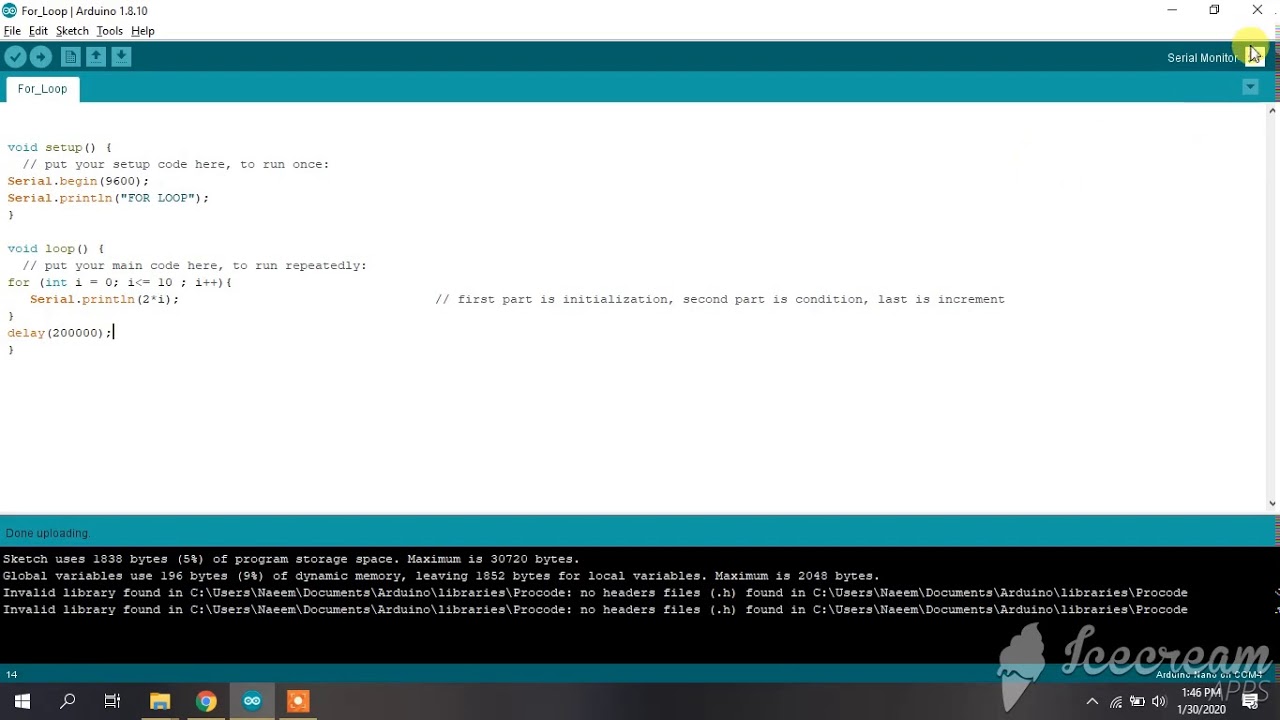Click the 'Sketch uses 1838 bytes' console line
This screenshot has width=1280, height=720.
click(291, 559)
